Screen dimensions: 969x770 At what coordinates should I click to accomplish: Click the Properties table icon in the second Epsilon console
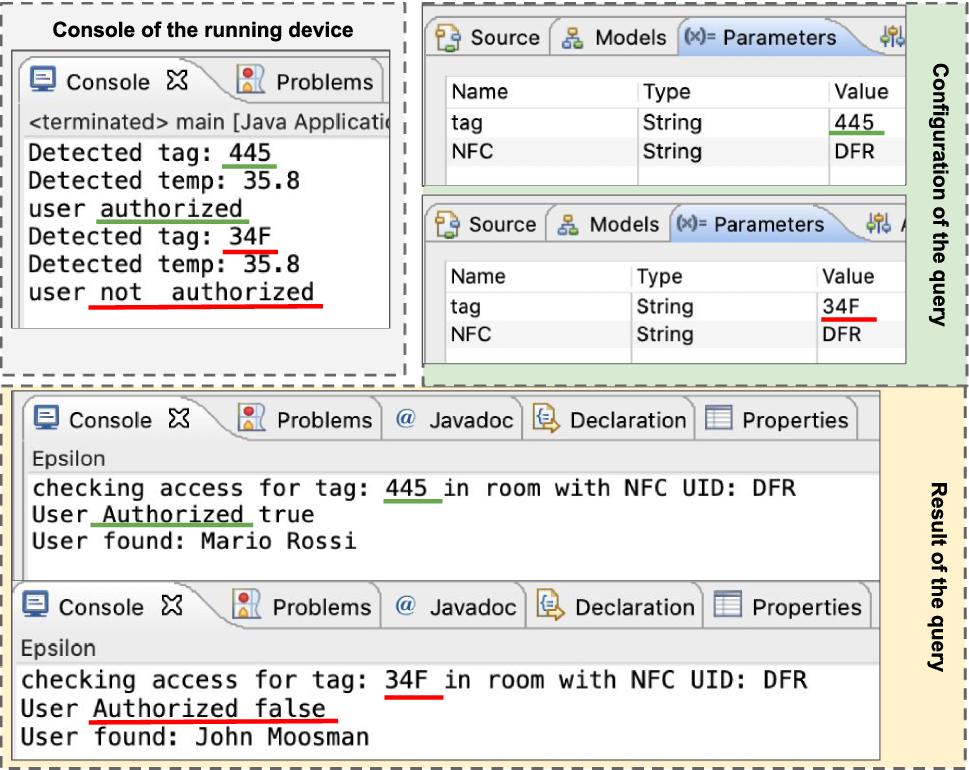pyautogui.click(x=727, y=604)
